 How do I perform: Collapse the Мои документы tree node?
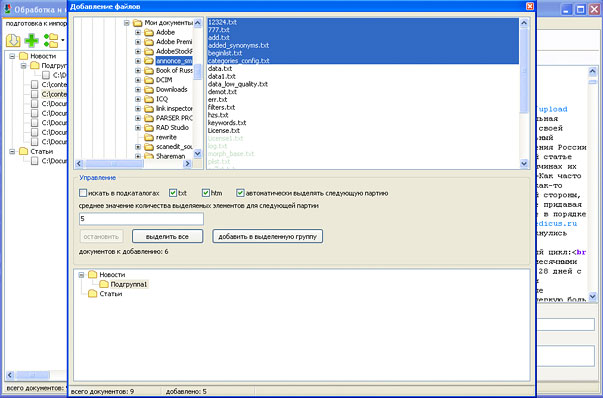click(x=127, y=23)
